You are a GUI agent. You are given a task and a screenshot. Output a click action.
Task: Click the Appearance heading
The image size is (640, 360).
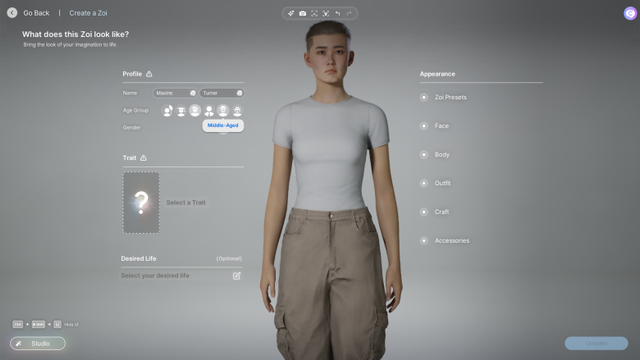coord(438,74)
